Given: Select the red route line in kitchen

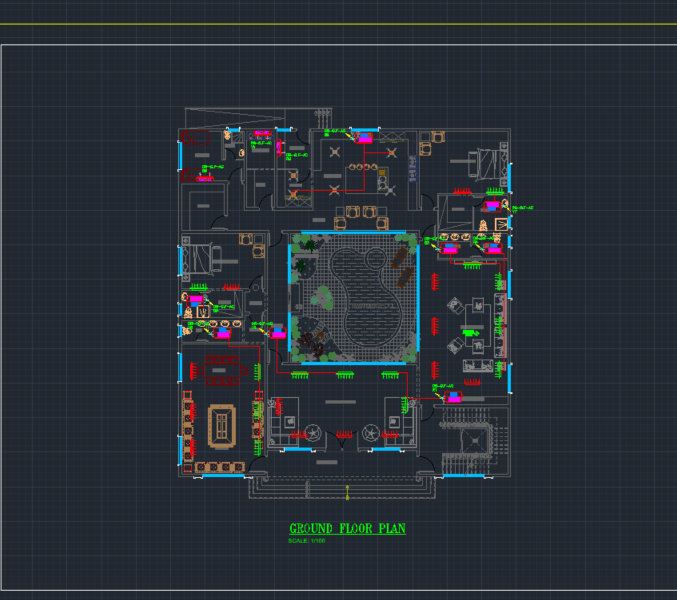Looking at the screenshot, I should tap(330, 188).
